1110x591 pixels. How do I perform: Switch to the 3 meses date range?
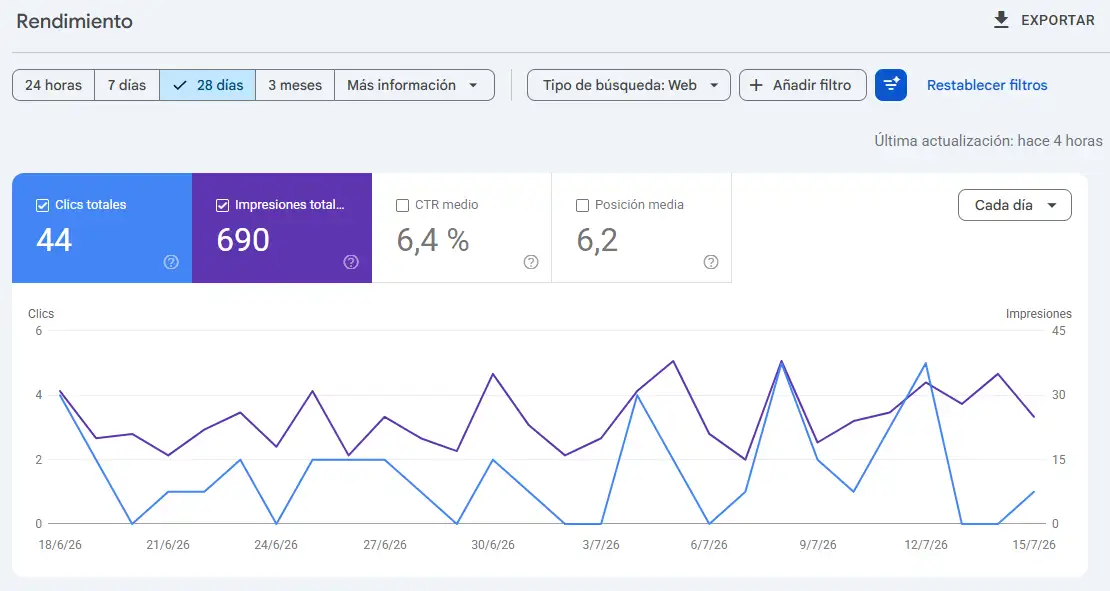click(294, 85)
